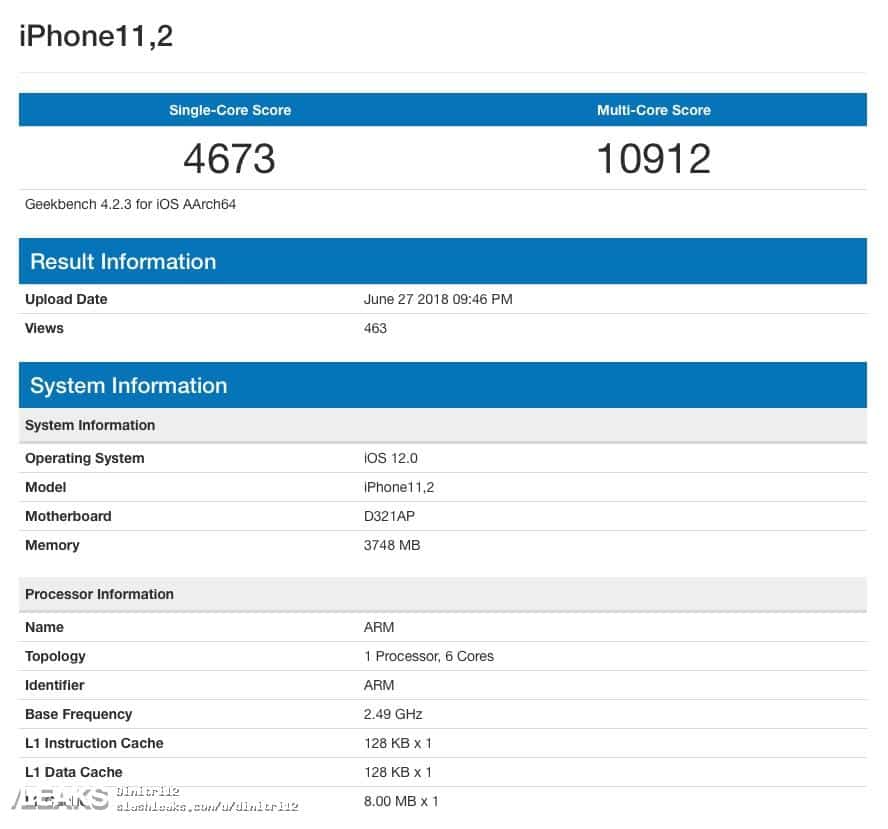Click the D321AP motherboard entry
This screenshot has width=888, height=829.
tap(387, 516)
